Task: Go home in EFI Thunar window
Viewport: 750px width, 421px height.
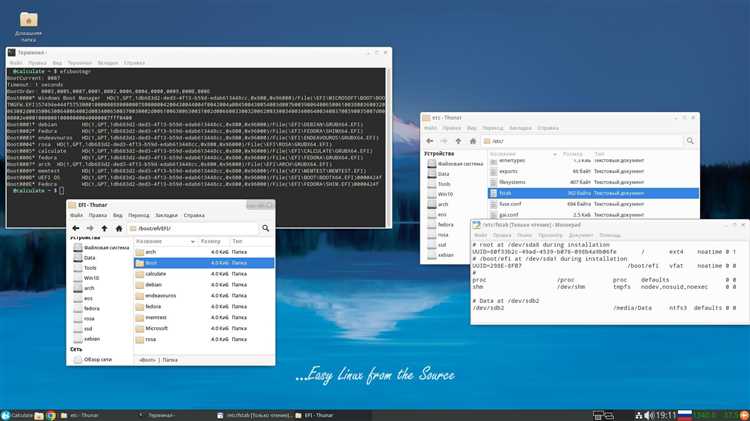Action: click(x=119, y=228)
